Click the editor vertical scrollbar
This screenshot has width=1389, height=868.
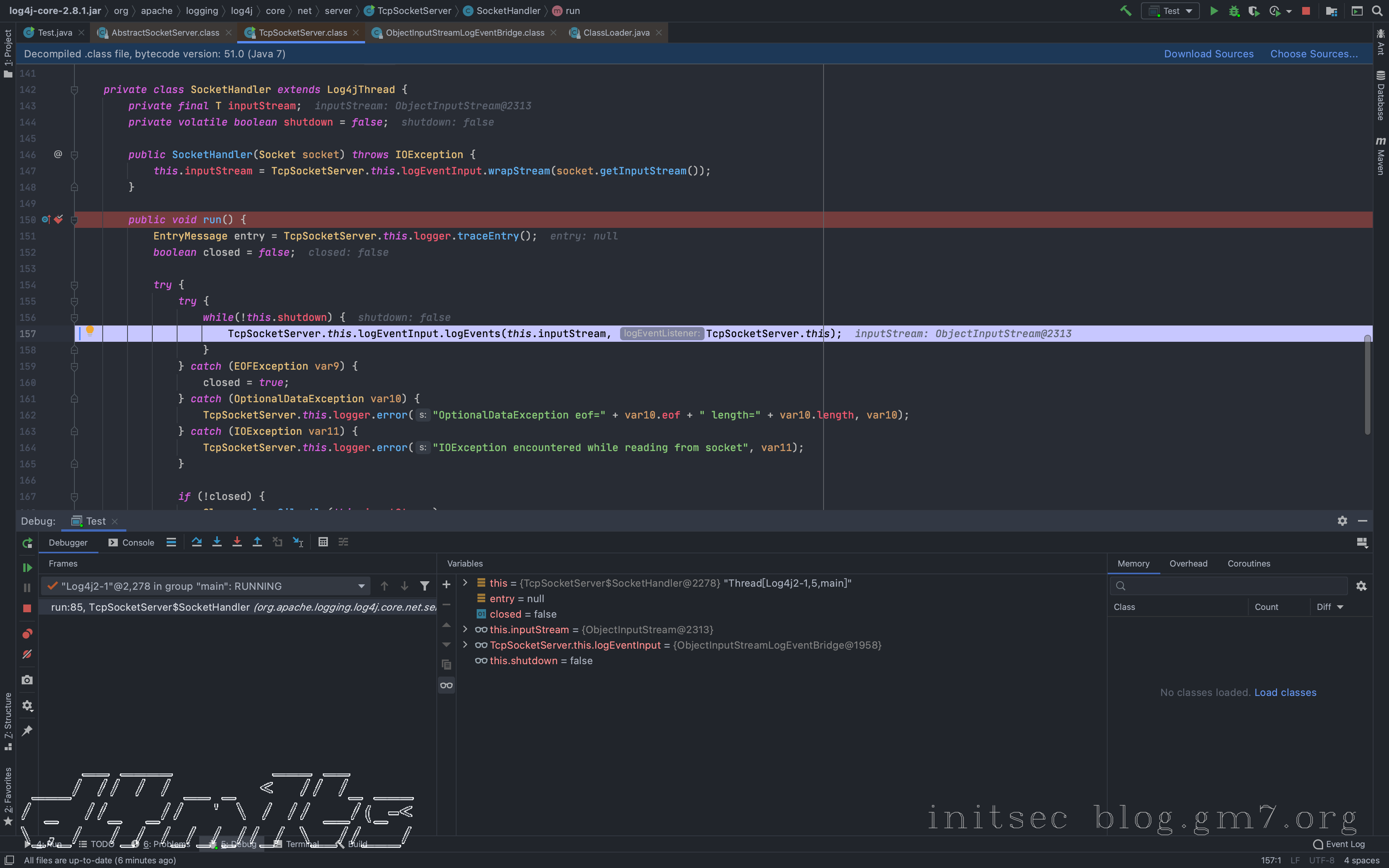coord(1368,385)
